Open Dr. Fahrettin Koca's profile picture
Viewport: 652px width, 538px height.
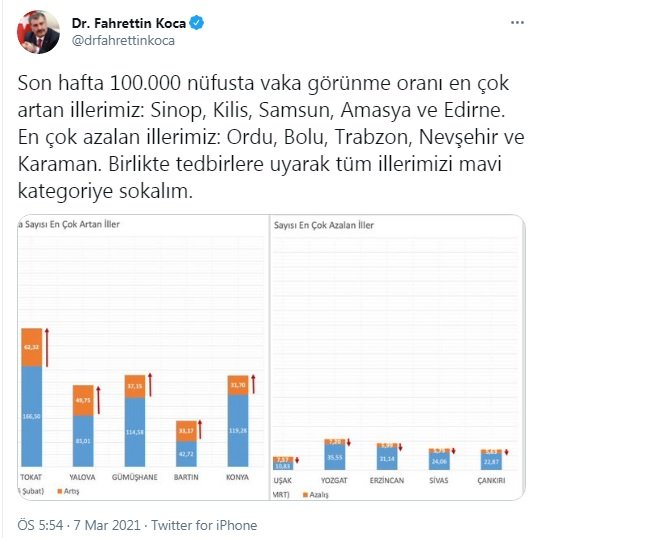coord(38,32)
